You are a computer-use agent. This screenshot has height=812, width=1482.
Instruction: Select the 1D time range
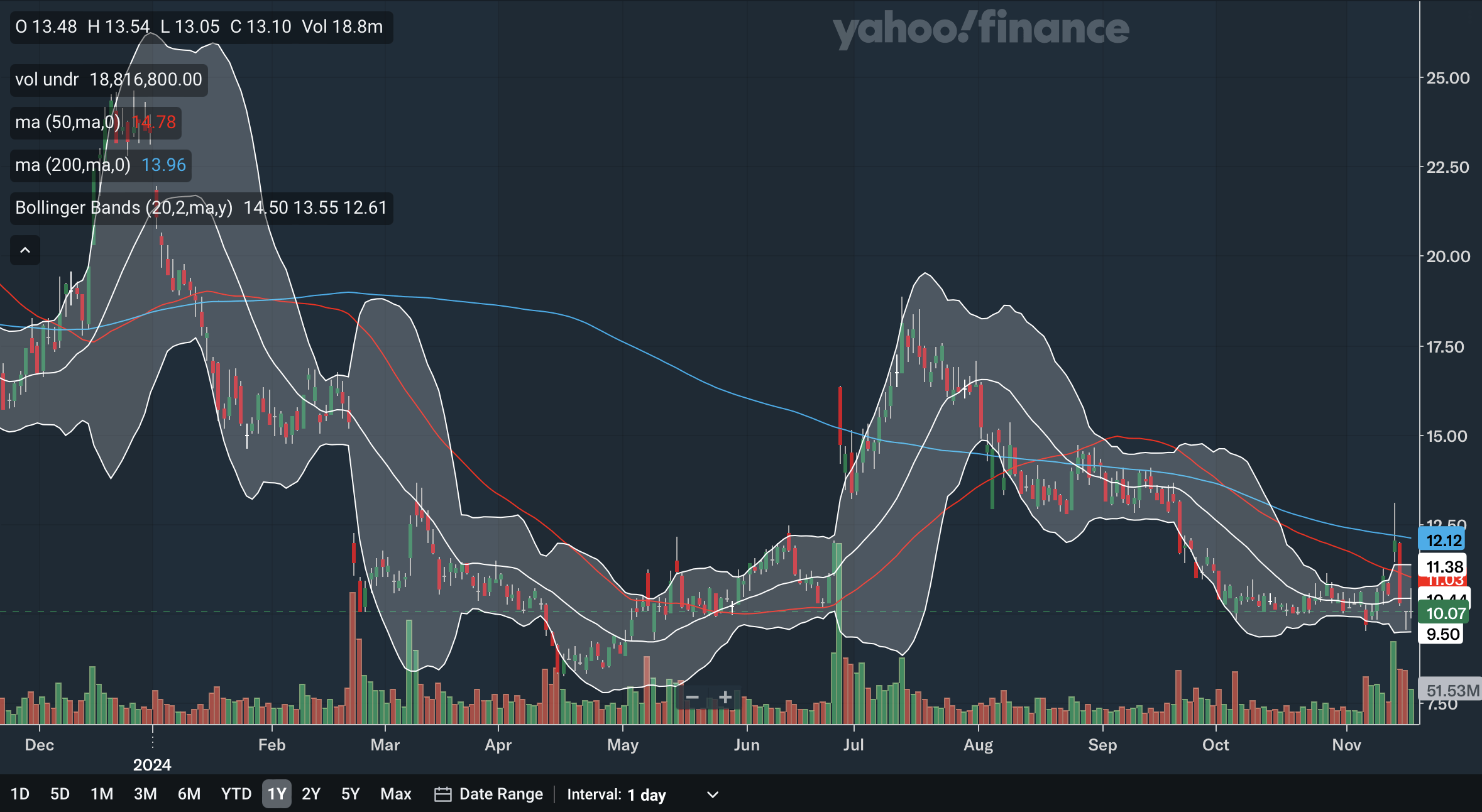[20, 794]
